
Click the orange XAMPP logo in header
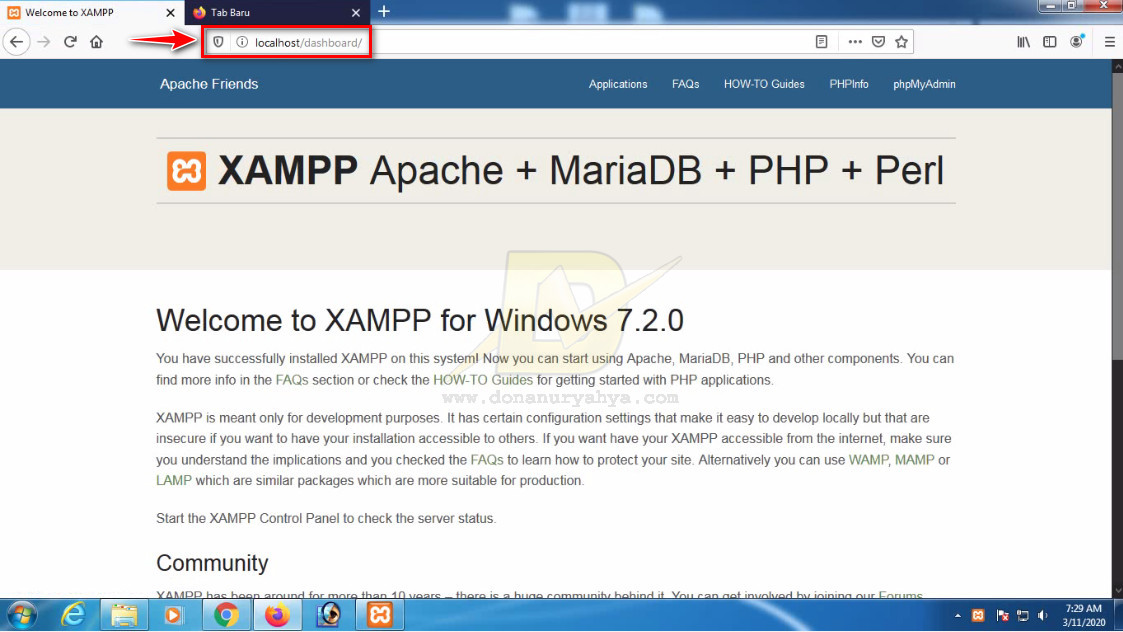click(186, 171)
